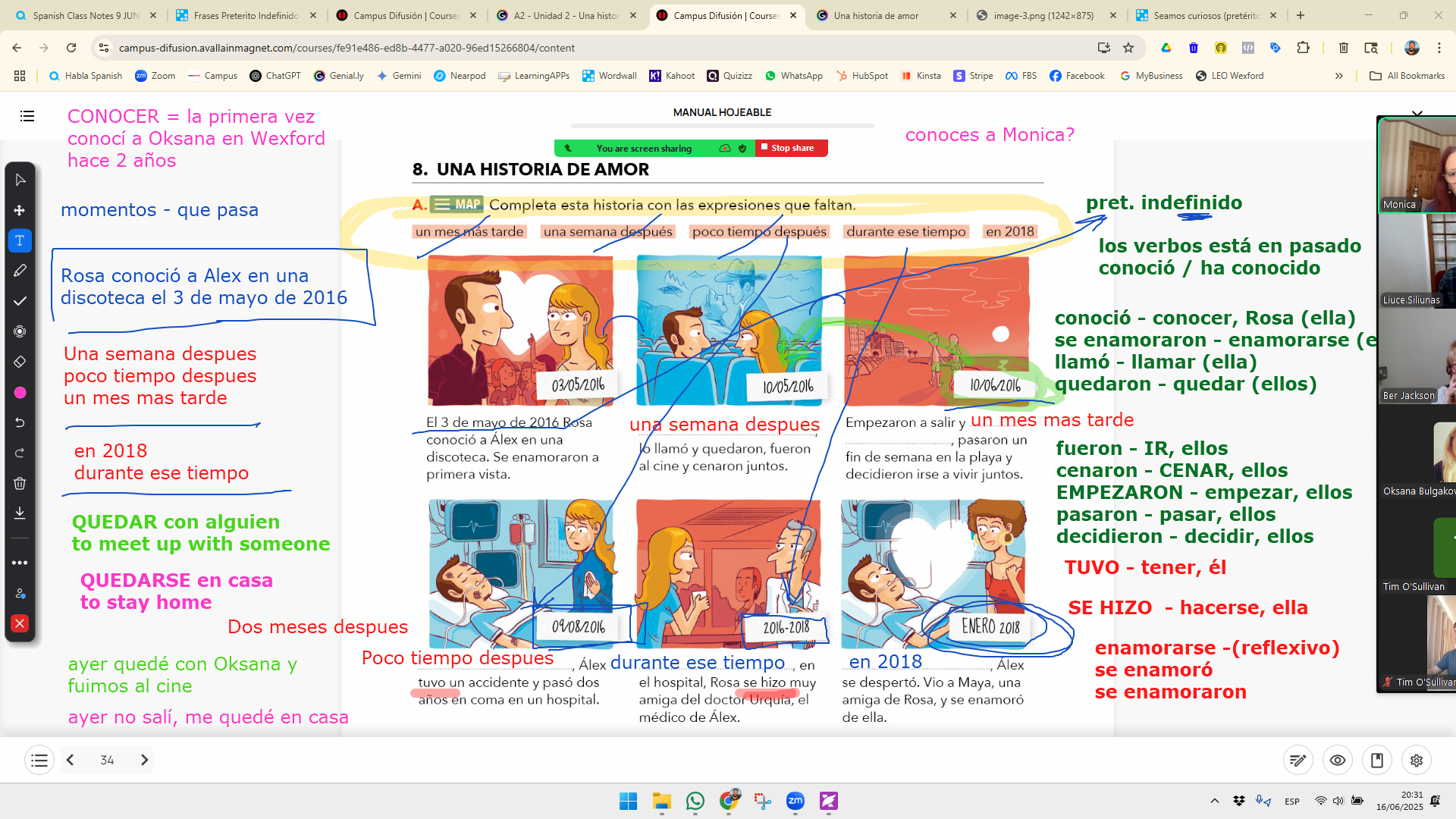The height and width of the screenshot is (819, 1456).
Task: Select the Spotlight annotation tool
Action: (x=20, y=331)
